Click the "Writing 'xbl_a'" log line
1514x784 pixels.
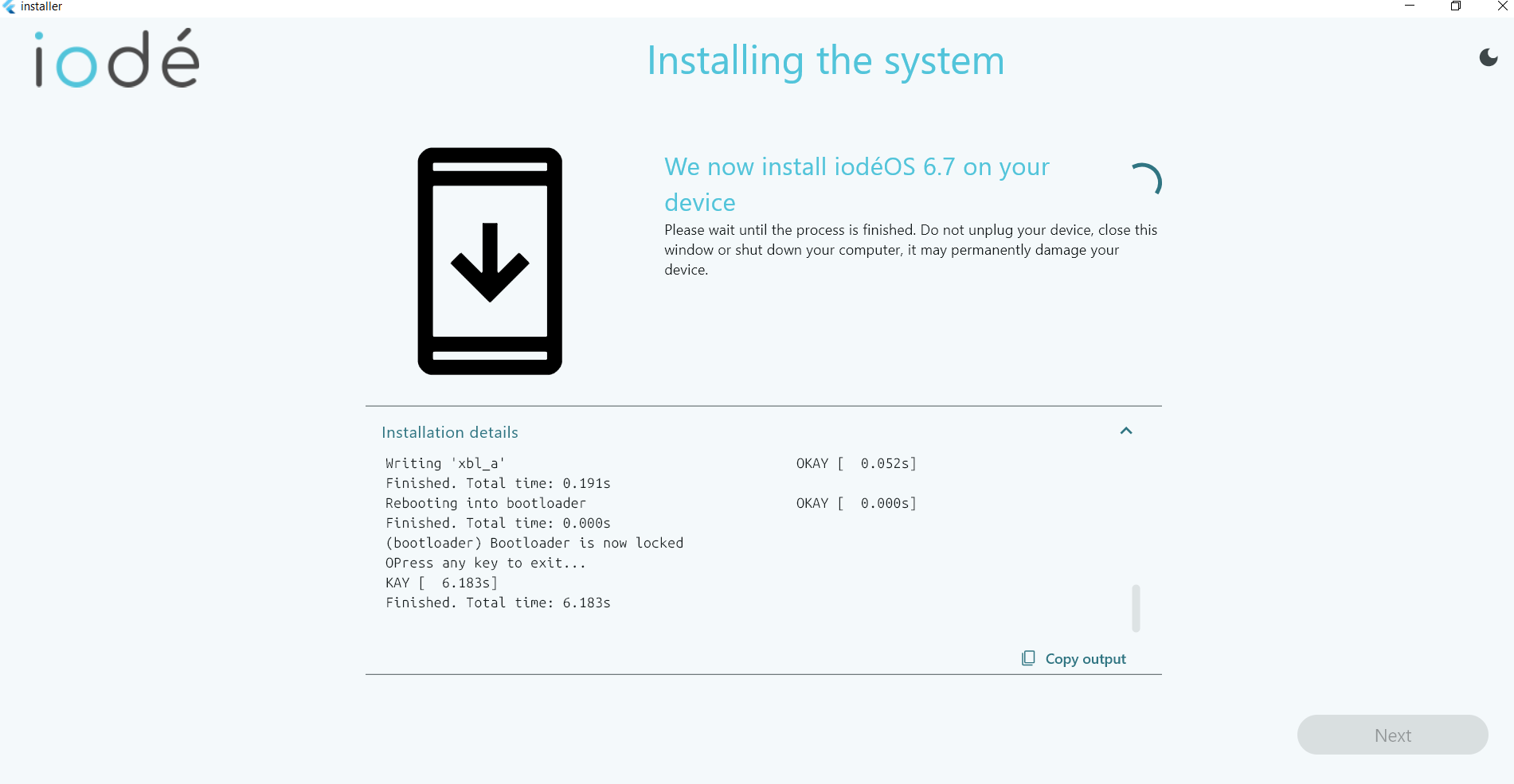tap(445, 463)
